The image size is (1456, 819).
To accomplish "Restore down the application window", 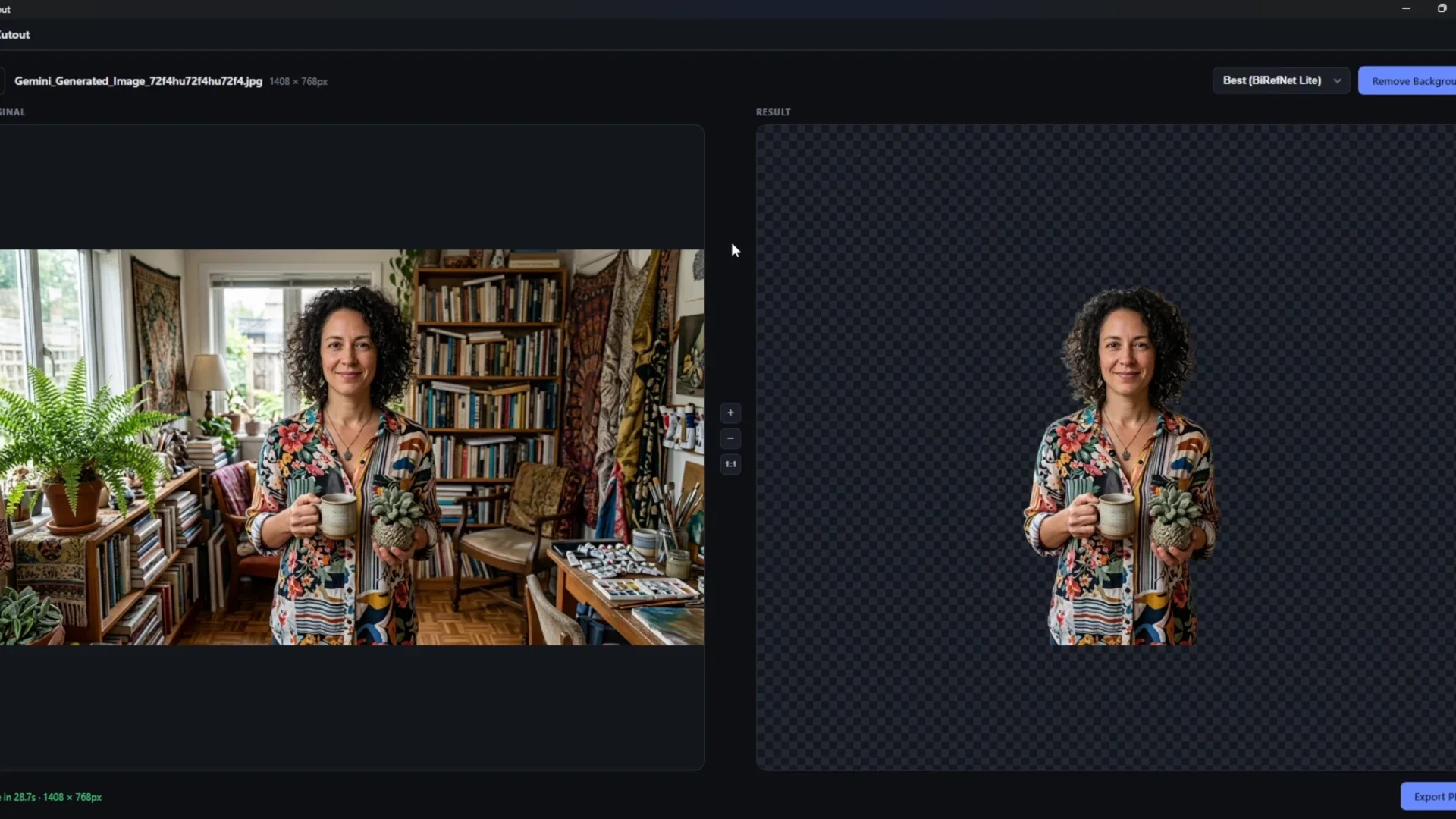I will click(1442, 8).
